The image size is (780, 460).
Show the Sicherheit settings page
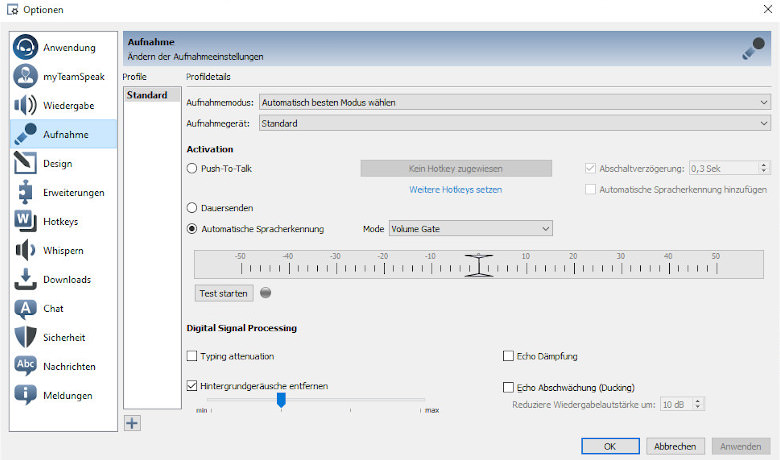pyautogui.click(x=64, y=337)
